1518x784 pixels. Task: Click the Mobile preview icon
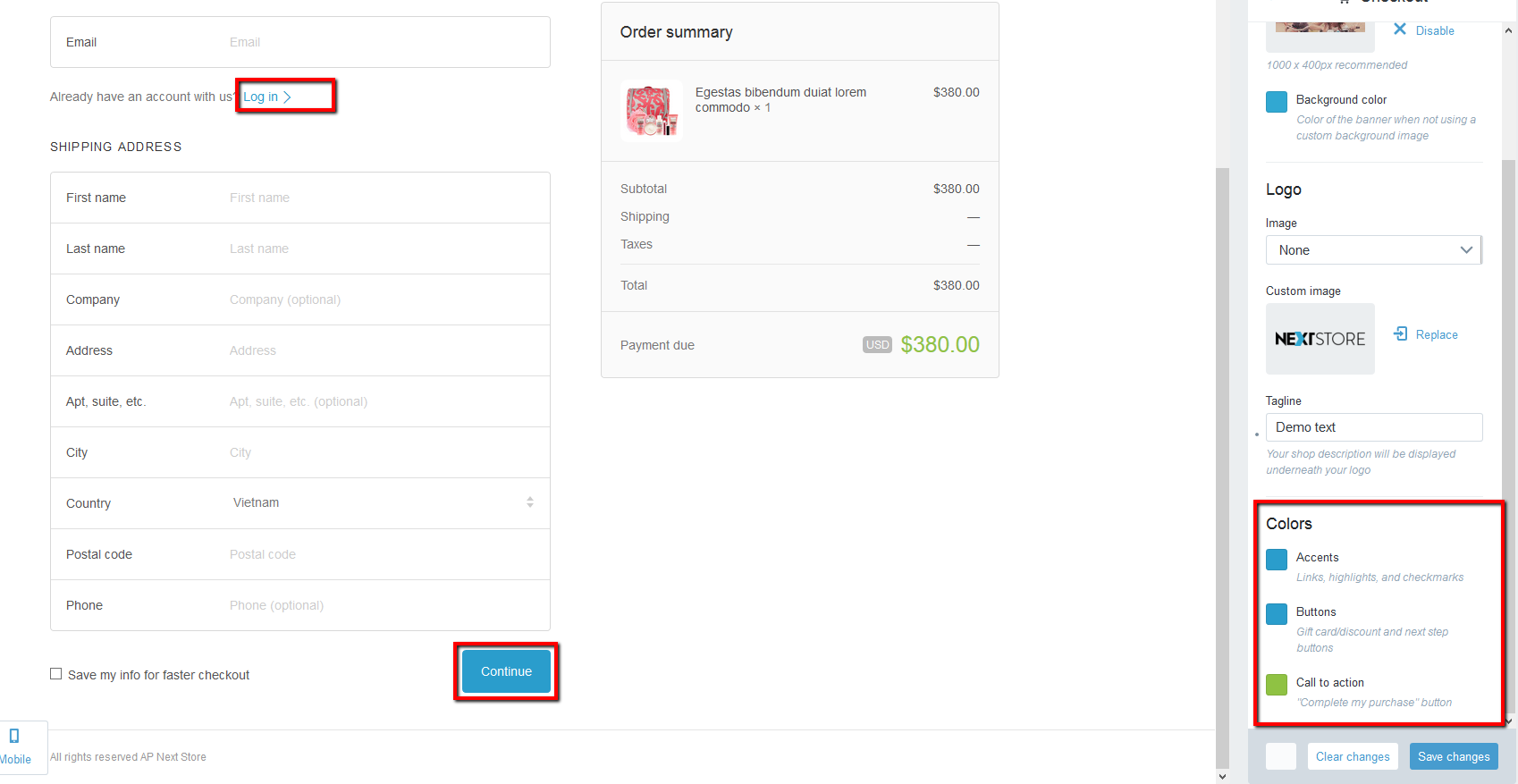click(14, 736)
